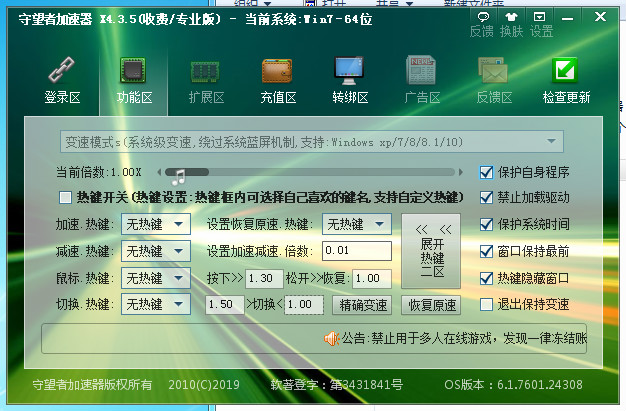
Task: Click the 换肤 shirt icon
Action: point(511,17)
